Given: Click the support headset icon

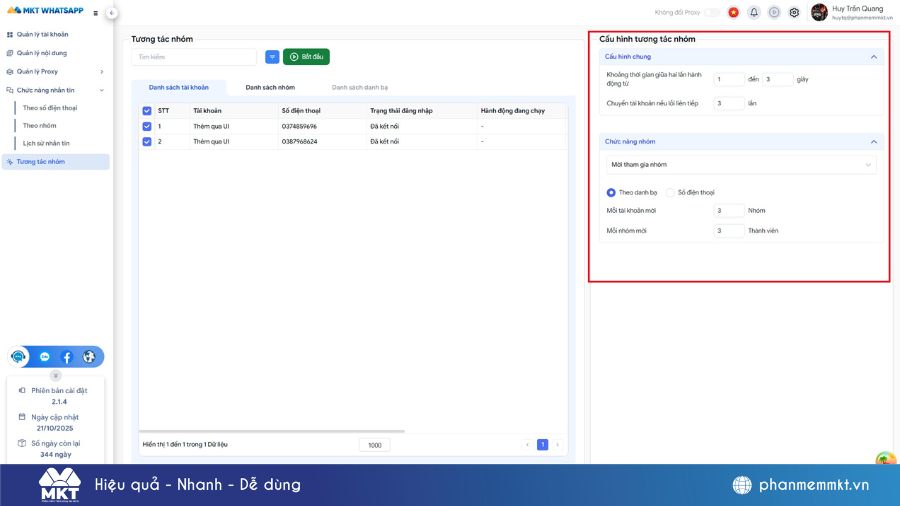Looking at the screenshot, I should click(x=19, y=357).
